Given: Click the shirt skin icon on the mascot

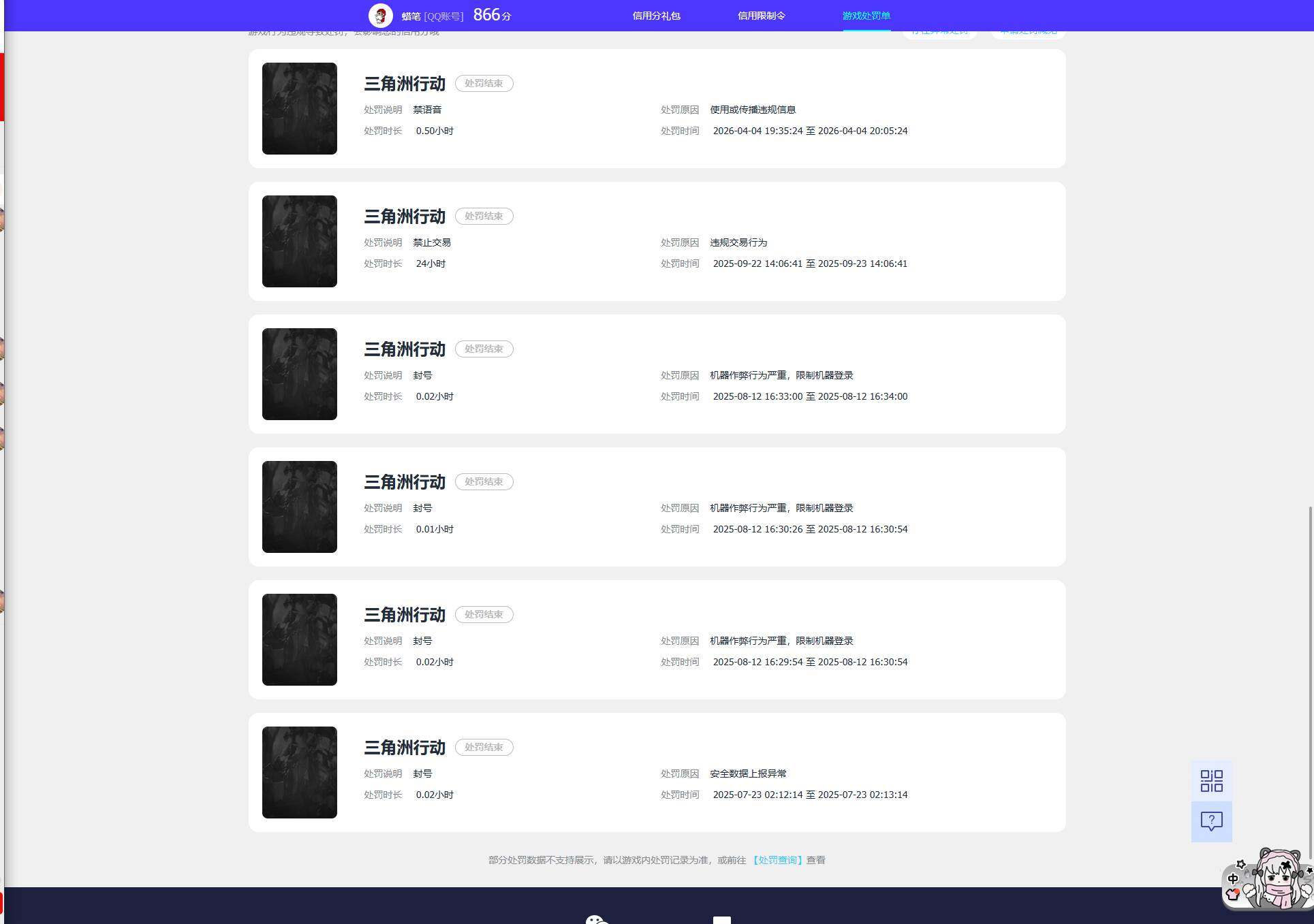Looking at the screenshot, I should 1233,895.
